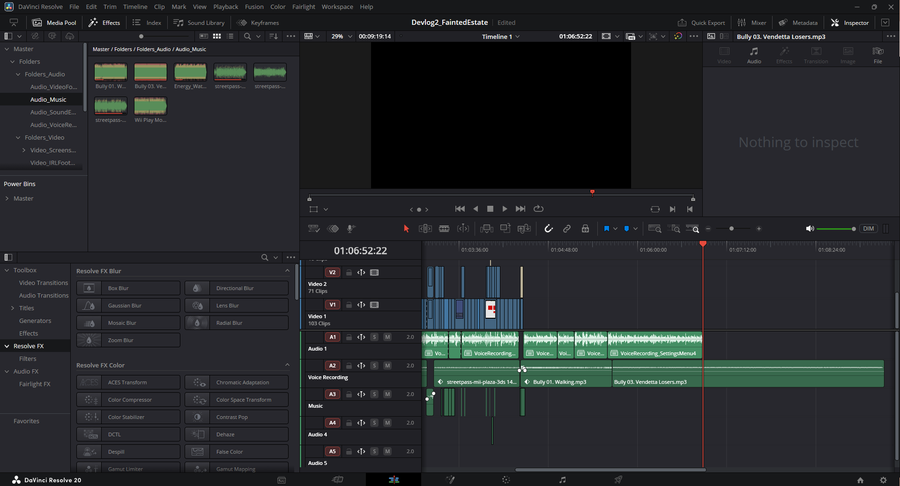Lock the Video 1 track
The height and width of the screenshot is (486, 900).
(x=349, y=304)
